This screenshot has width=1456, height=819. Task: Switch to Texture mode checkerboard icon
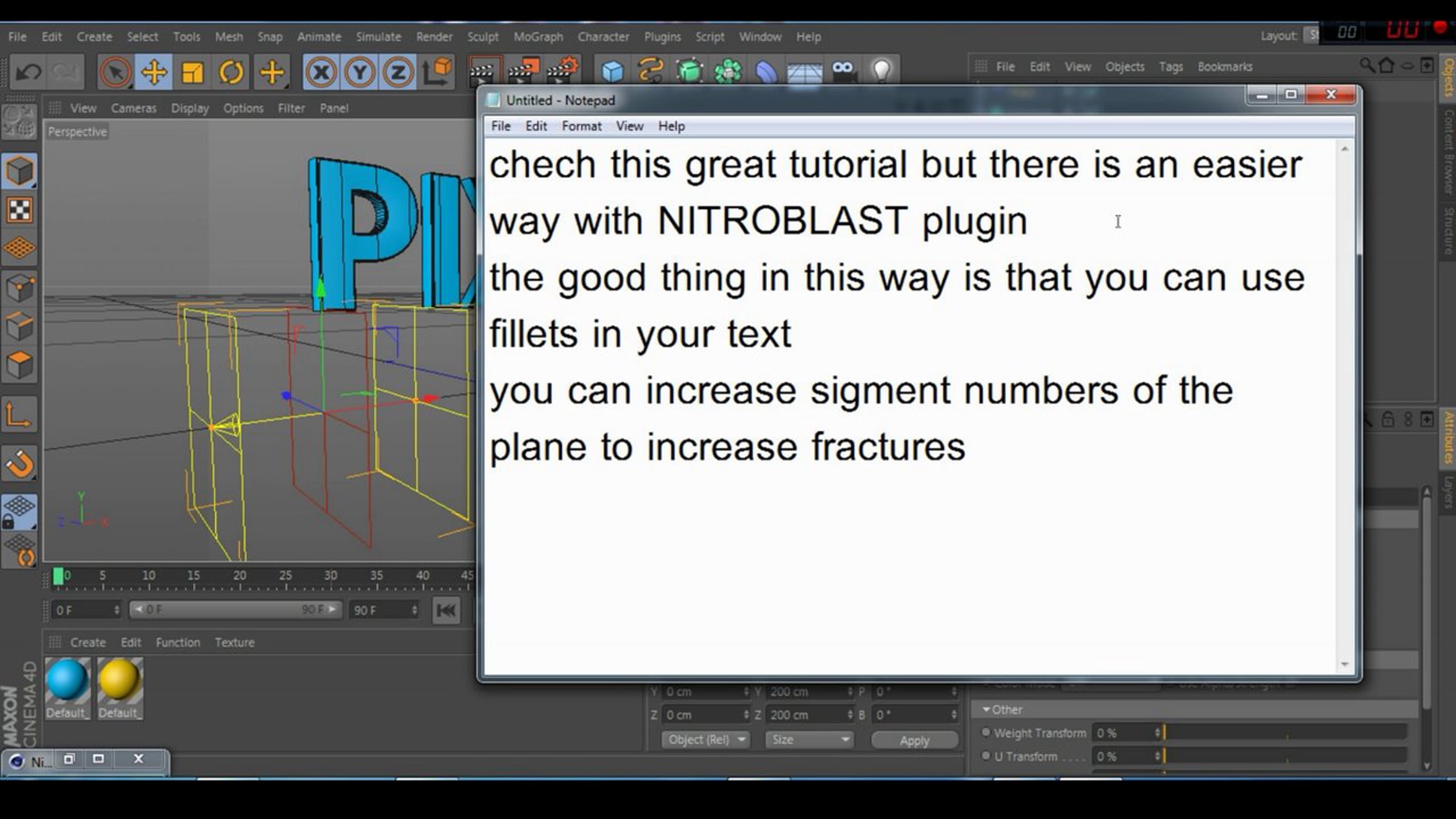pos(19,210)
